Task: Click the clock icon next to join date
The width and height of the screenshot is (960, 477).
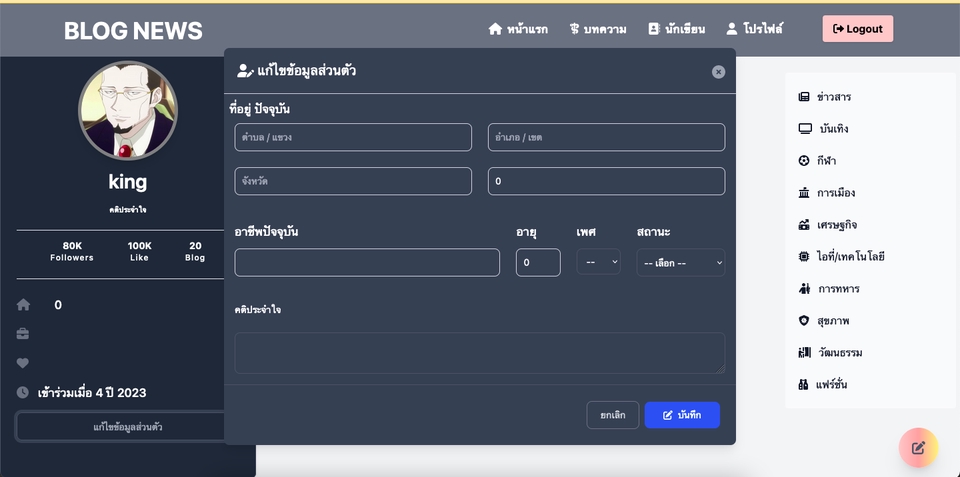Action: [23, 392]
